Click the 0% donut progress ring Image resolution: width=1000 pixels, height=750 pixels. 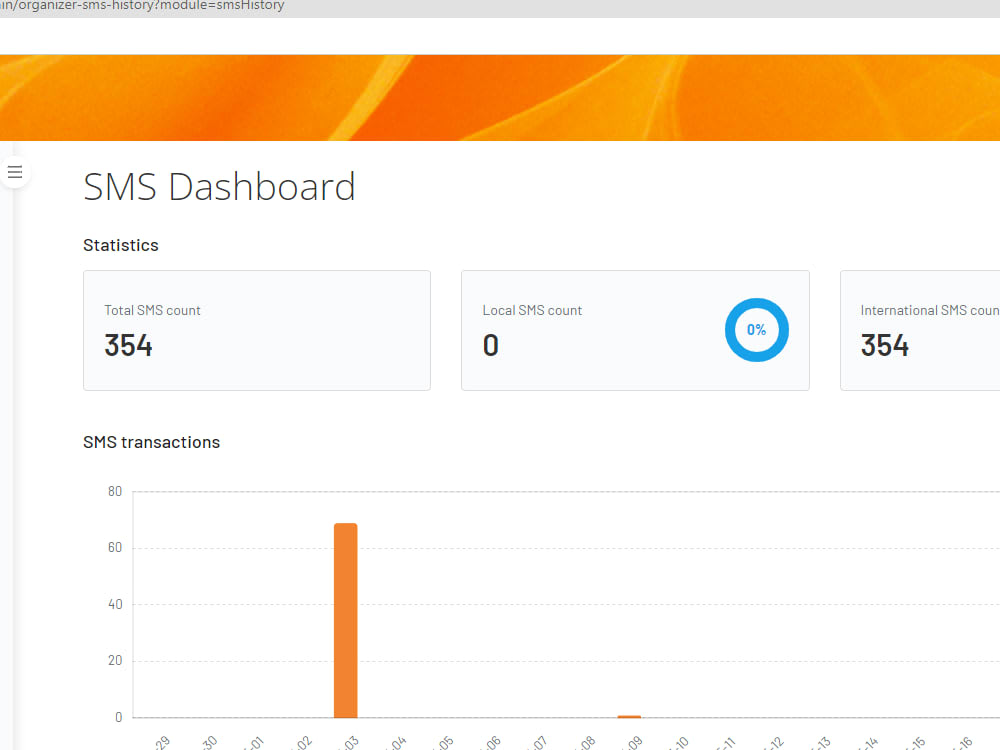click(757, 330)
